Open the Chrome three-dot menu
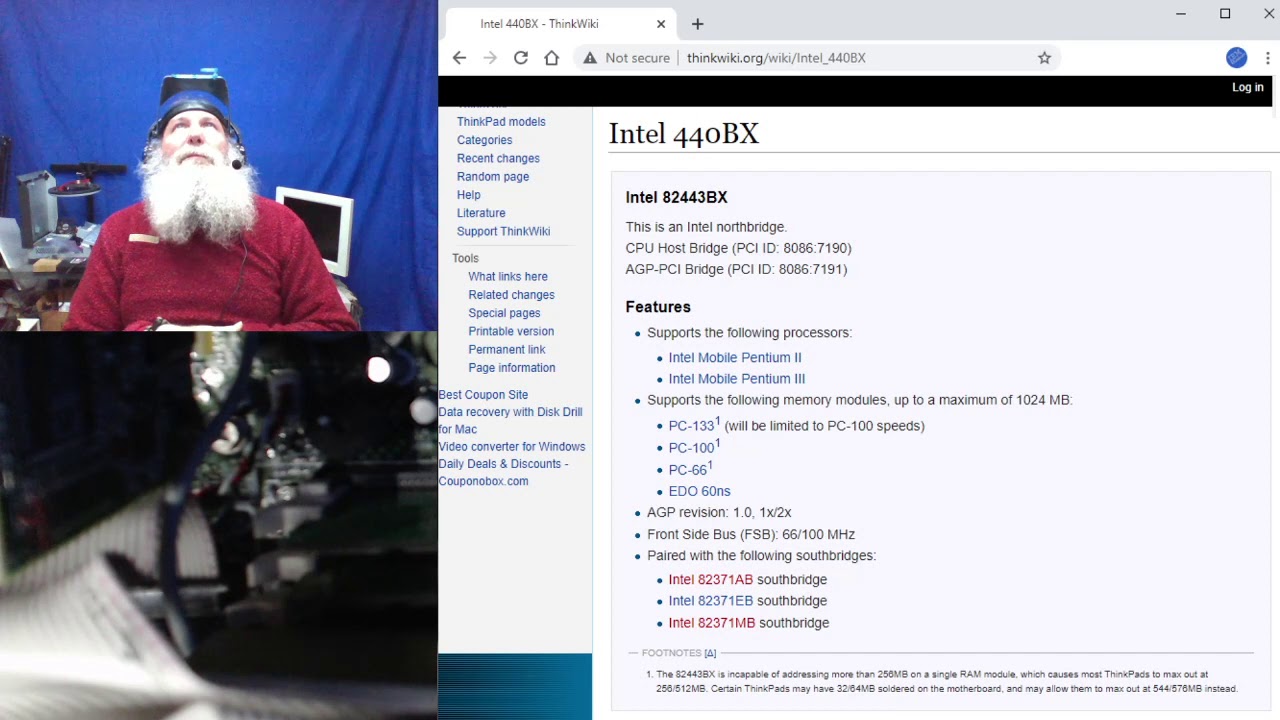The image size is (1280, 720). coord(1267,58)
